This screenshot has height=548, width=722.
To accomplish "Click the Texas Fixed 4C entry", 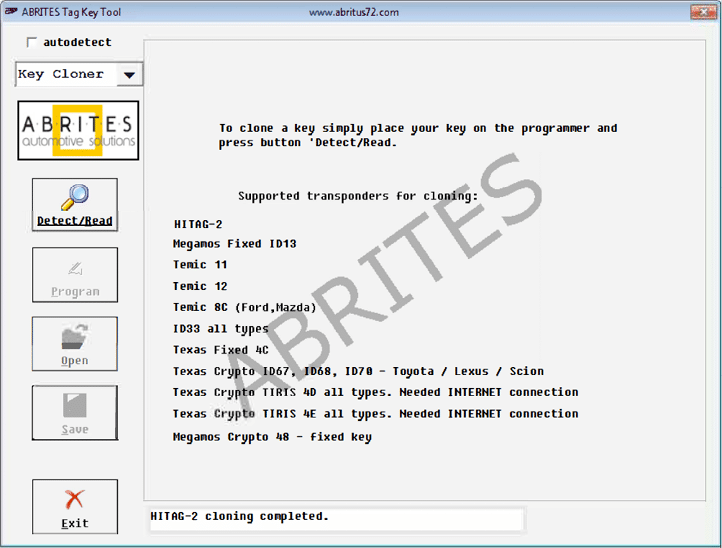I will pos(220,350).
